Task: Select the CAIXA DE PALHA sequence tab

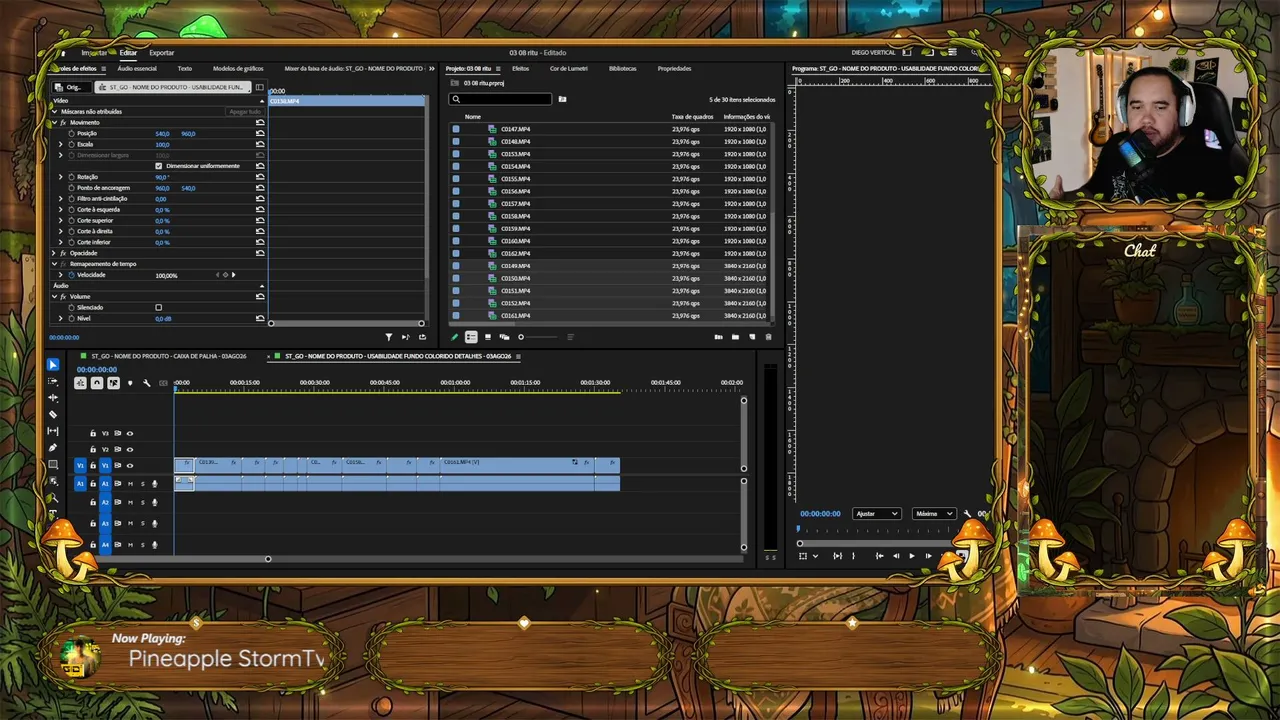Action: (169, 356)
